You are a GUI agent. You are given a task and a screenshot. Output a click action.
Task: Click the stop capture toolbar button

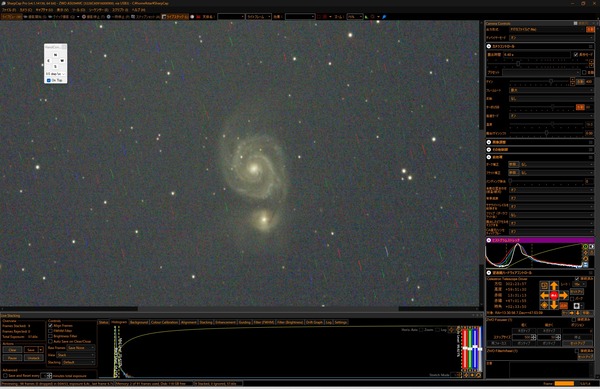(92, 17)
